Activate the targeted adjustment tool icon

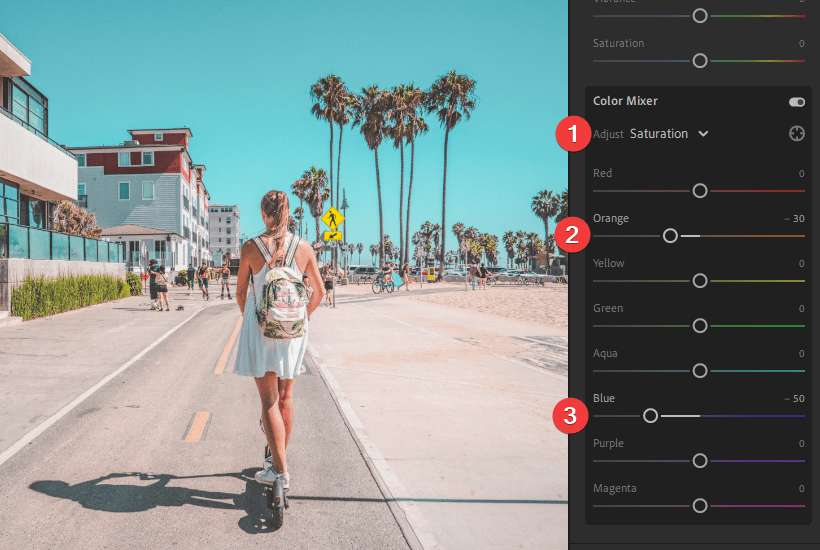[796, 134]
